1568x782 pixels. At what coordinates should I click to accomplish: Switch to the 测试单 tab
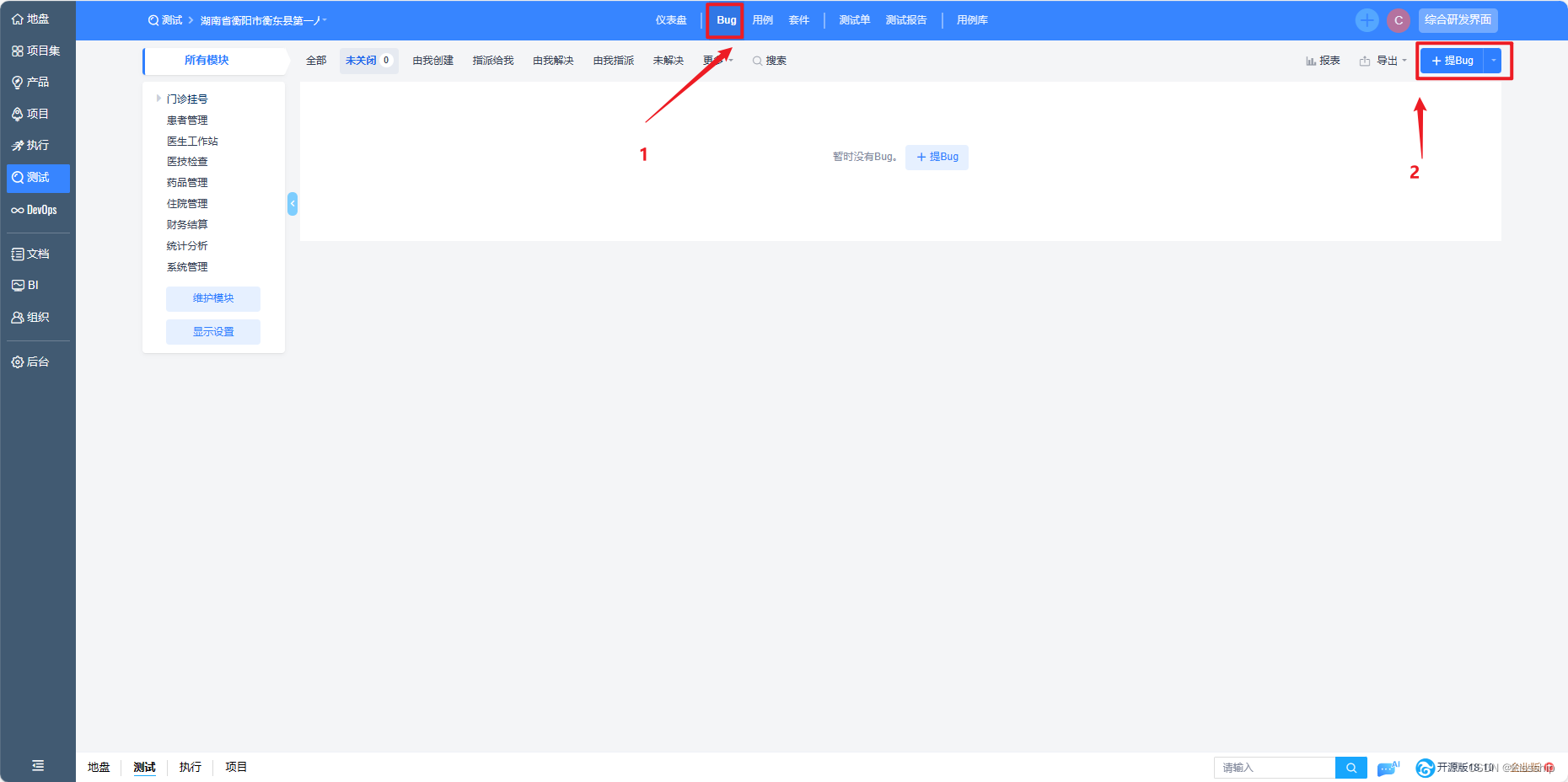(854, 20)
